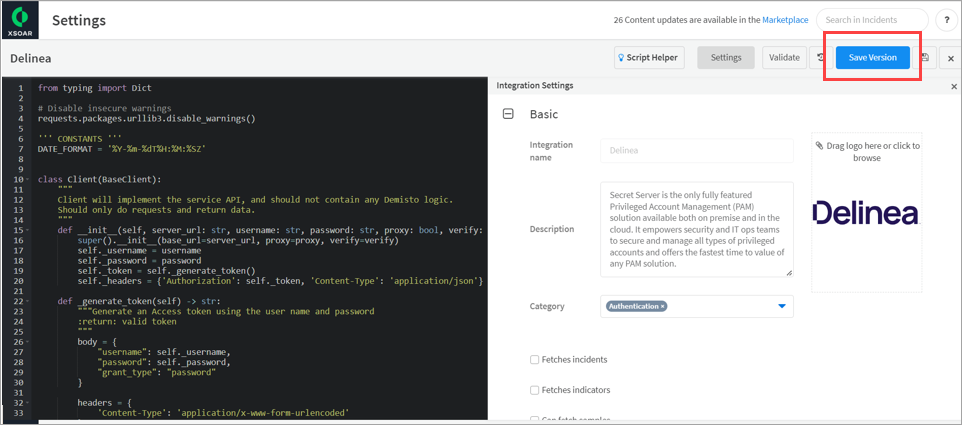
Task: Click the code line 'from typing import Dict'
Action: (x=94, y=88)
